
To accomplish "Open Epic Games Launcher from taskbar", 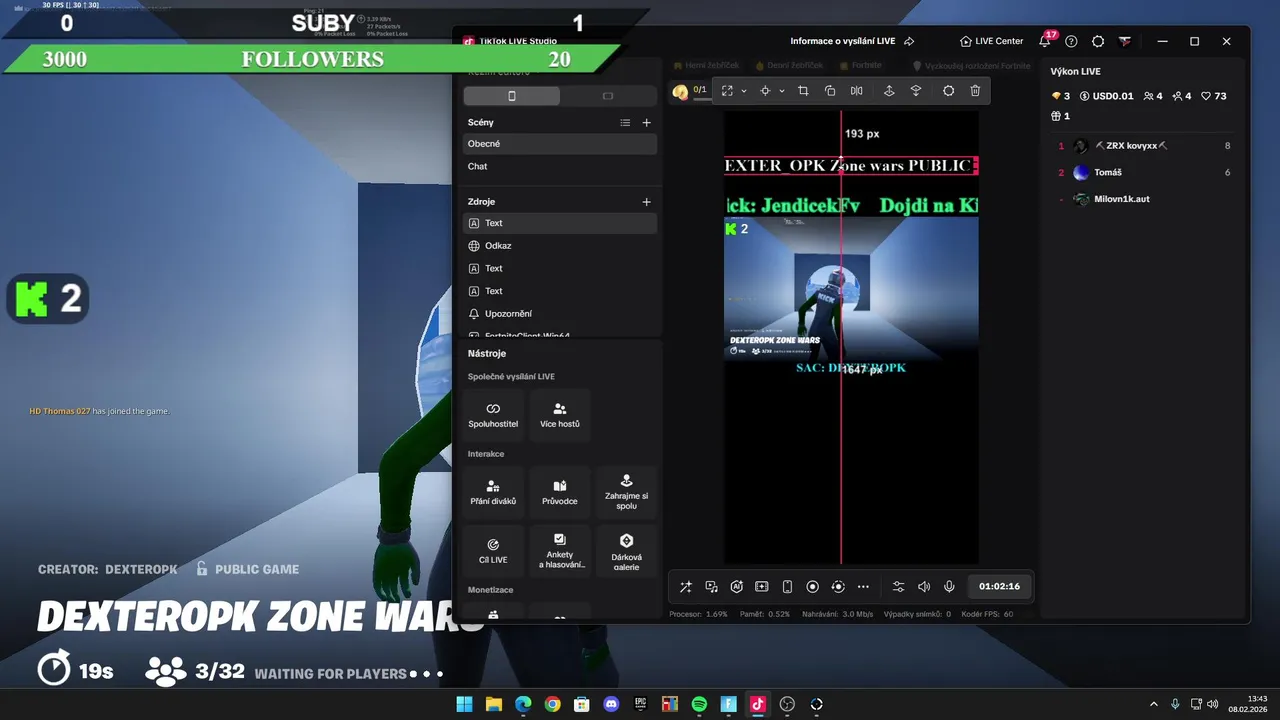I will [640, 704].
